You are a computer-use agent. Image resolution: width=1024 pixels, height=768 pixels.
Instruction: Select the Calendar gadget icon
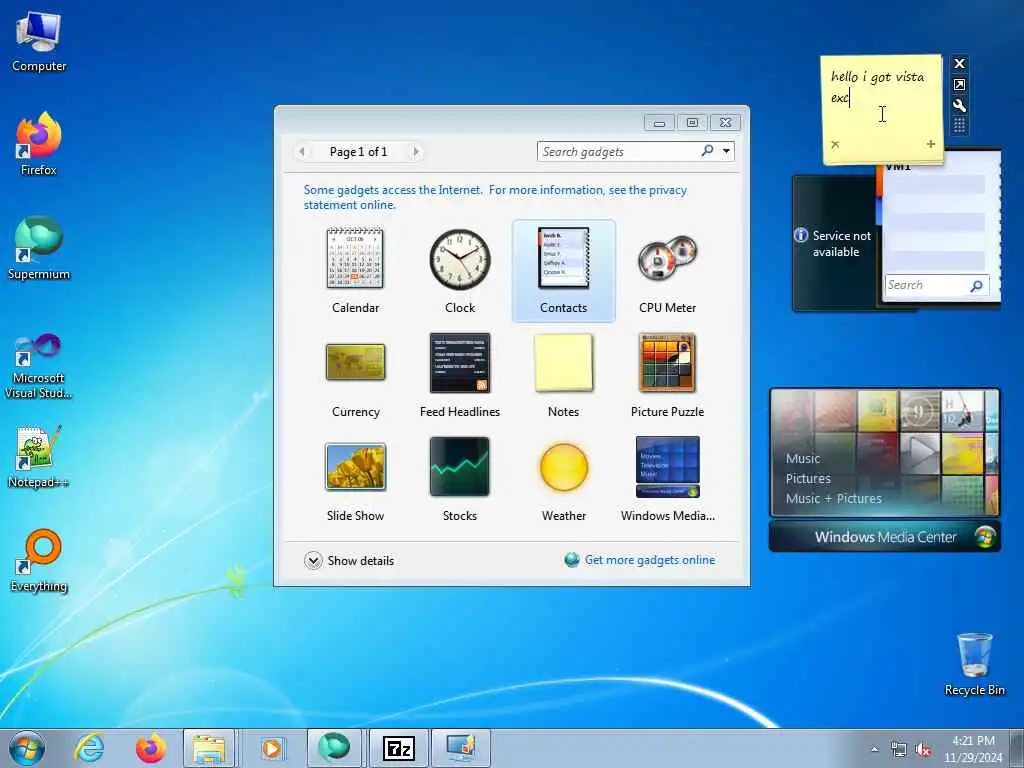355,258
